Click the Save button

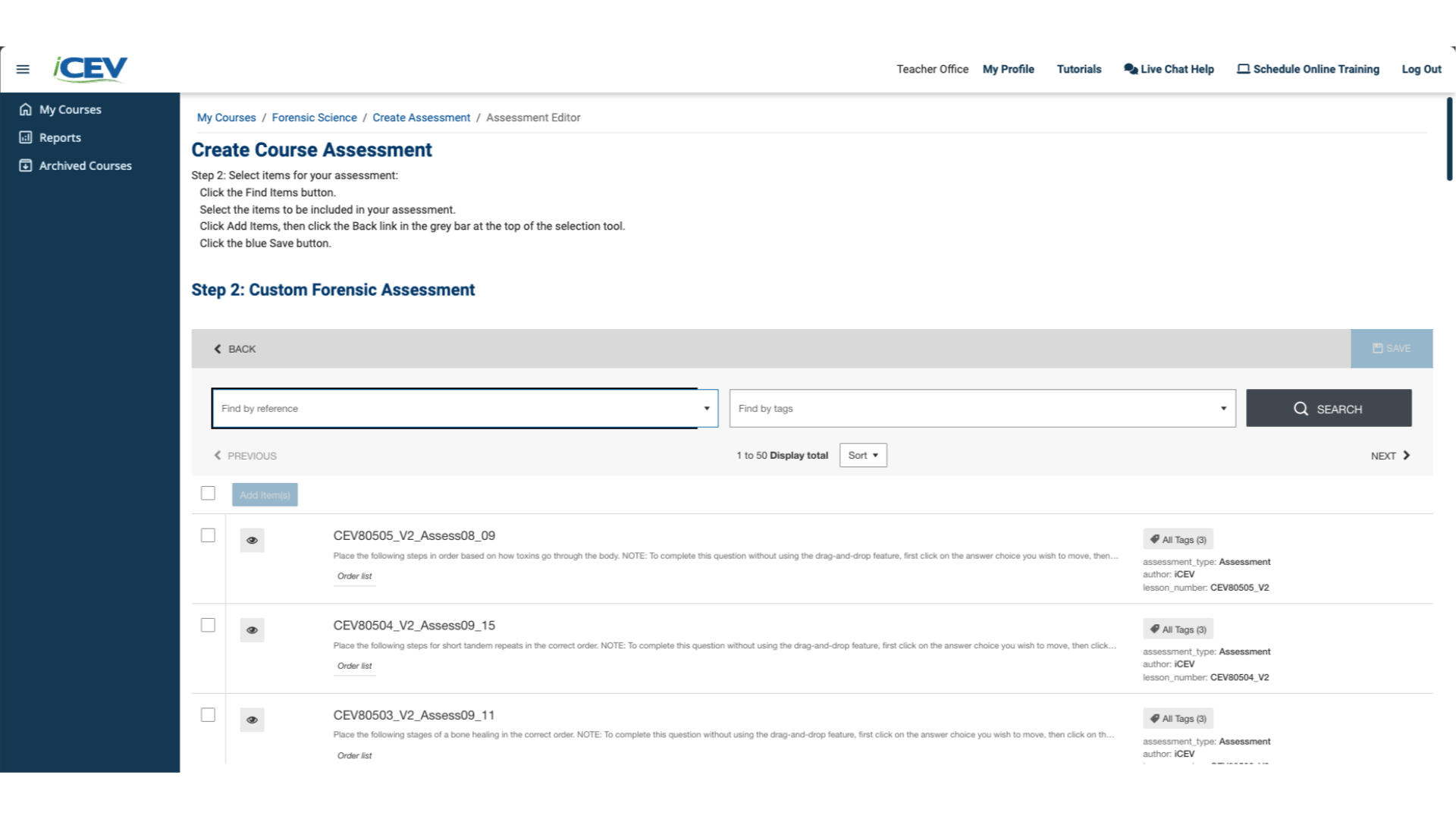(x=1392, y=348)
